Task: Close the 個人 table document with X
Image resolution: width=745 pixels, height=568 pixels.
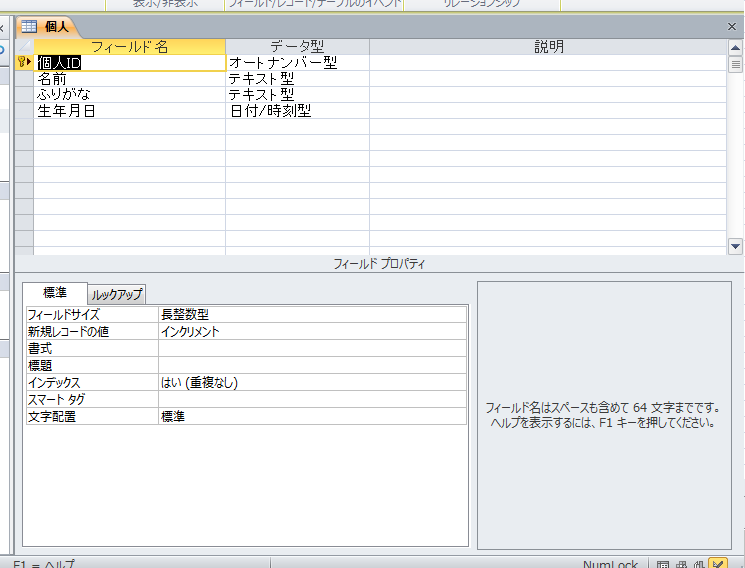Action: pos(732,27)
